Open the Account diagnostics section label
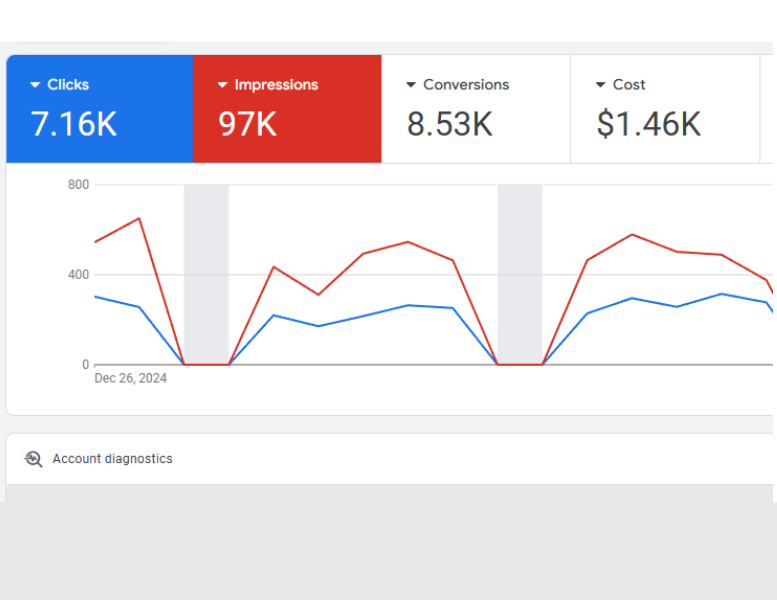This screenshot has width=777, height=600. click(112, 459)
